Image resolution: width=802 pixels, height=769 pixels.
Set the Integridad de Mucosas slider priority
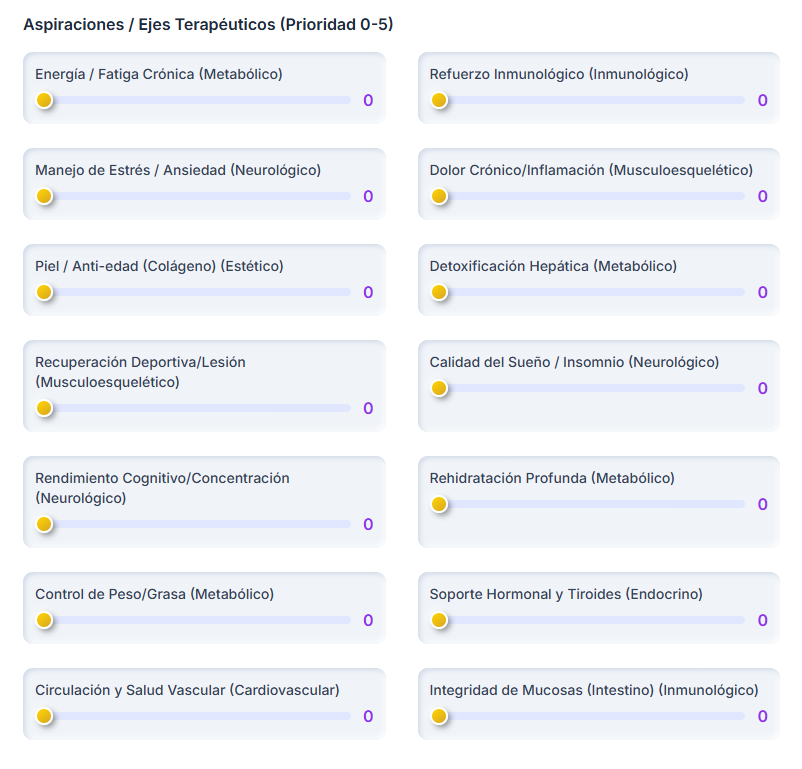click(439, 716)
